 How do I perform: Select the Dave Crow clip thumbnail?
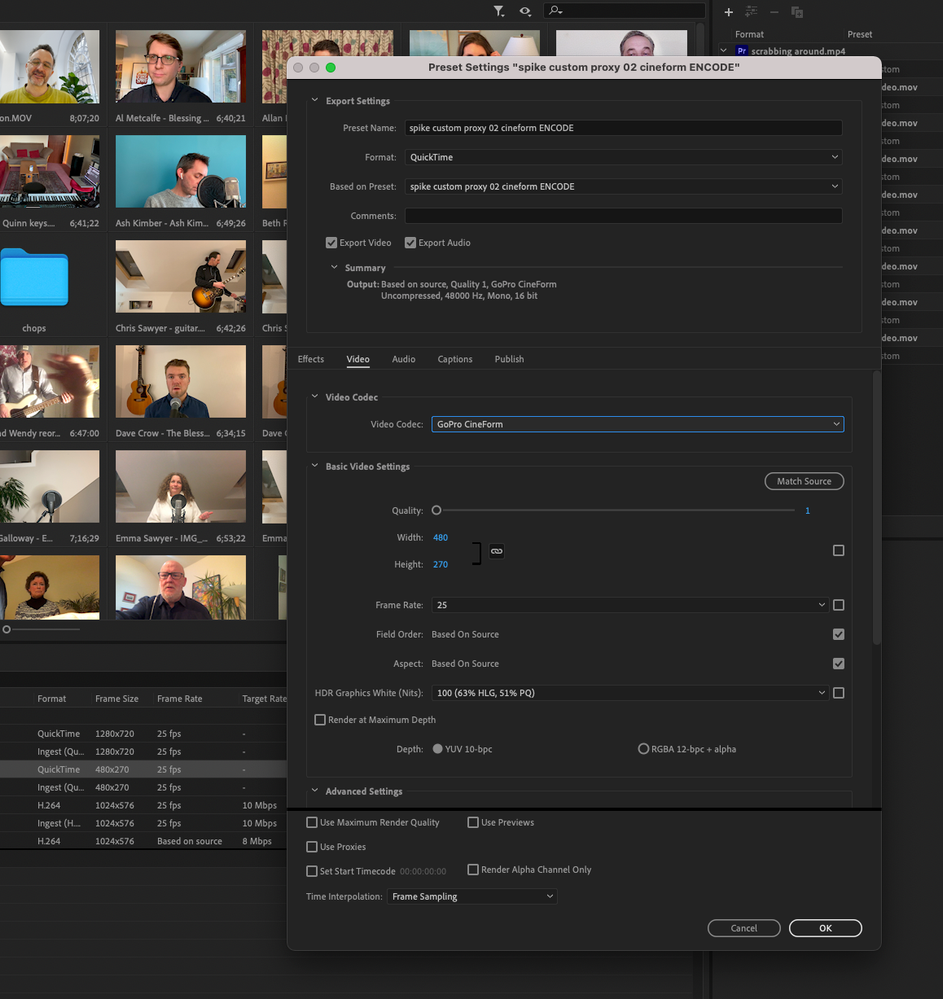(180, 382)
